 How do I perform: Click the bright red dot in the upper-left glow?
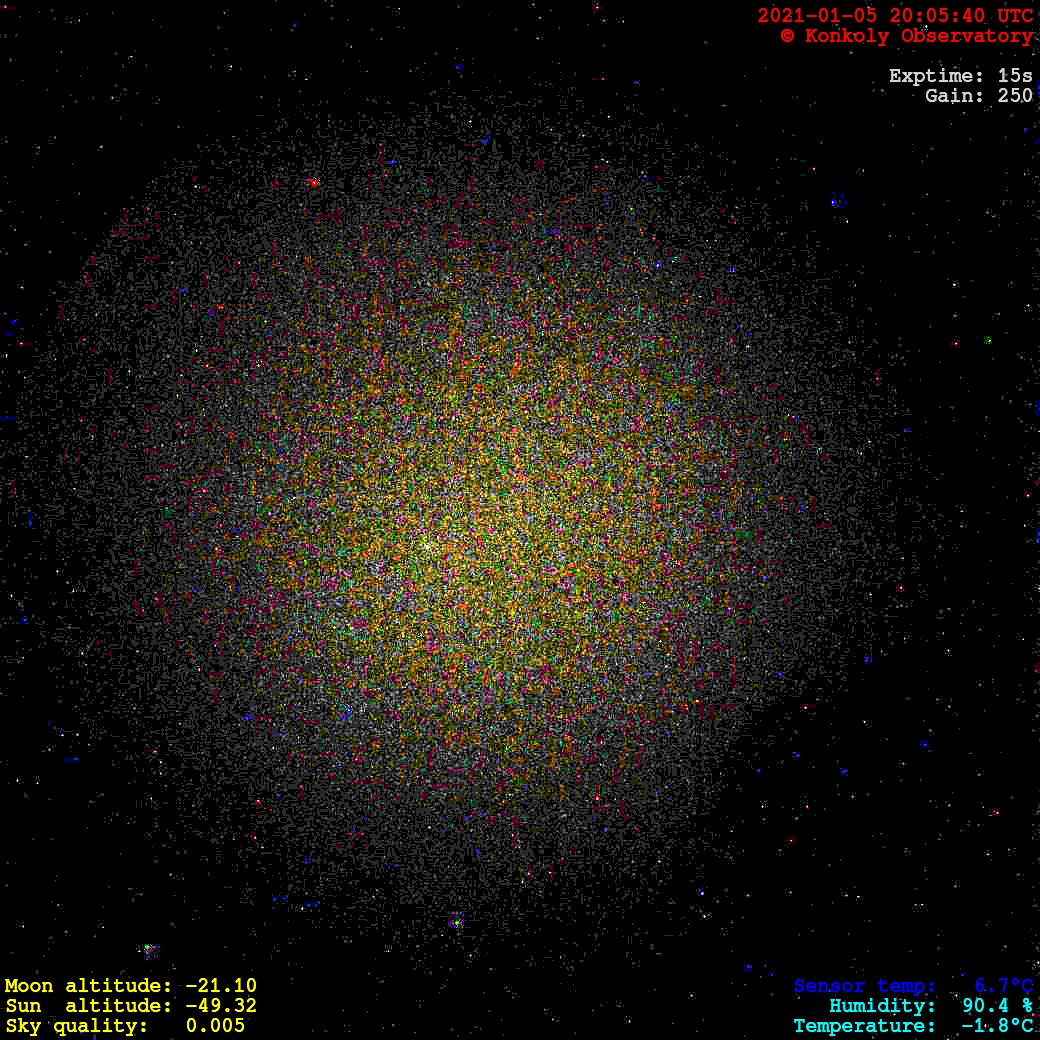[x=313, y=183]
